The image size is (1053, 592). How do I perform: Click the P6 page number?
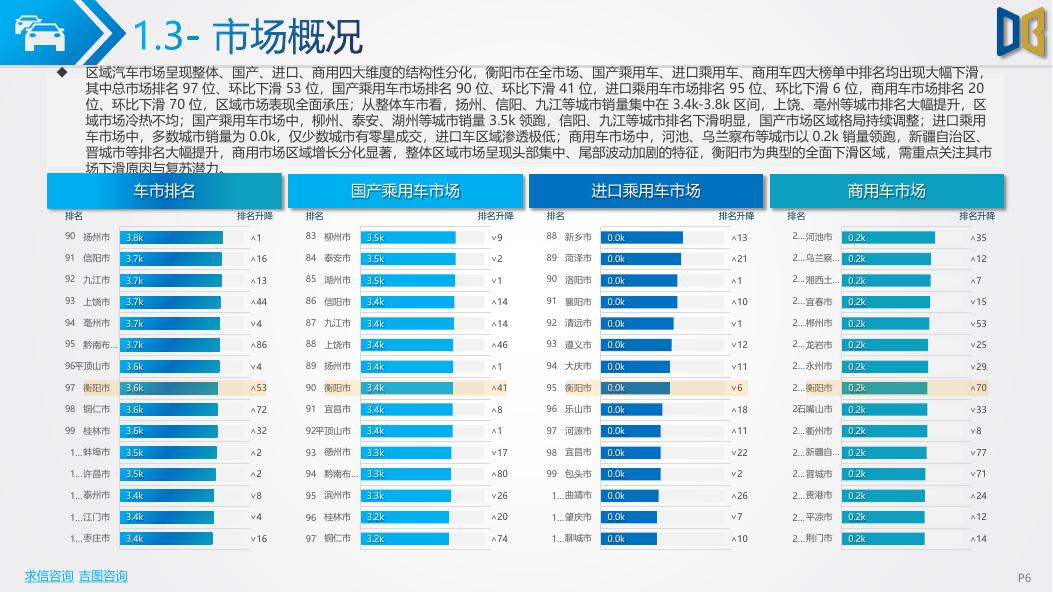[1023, 577]
